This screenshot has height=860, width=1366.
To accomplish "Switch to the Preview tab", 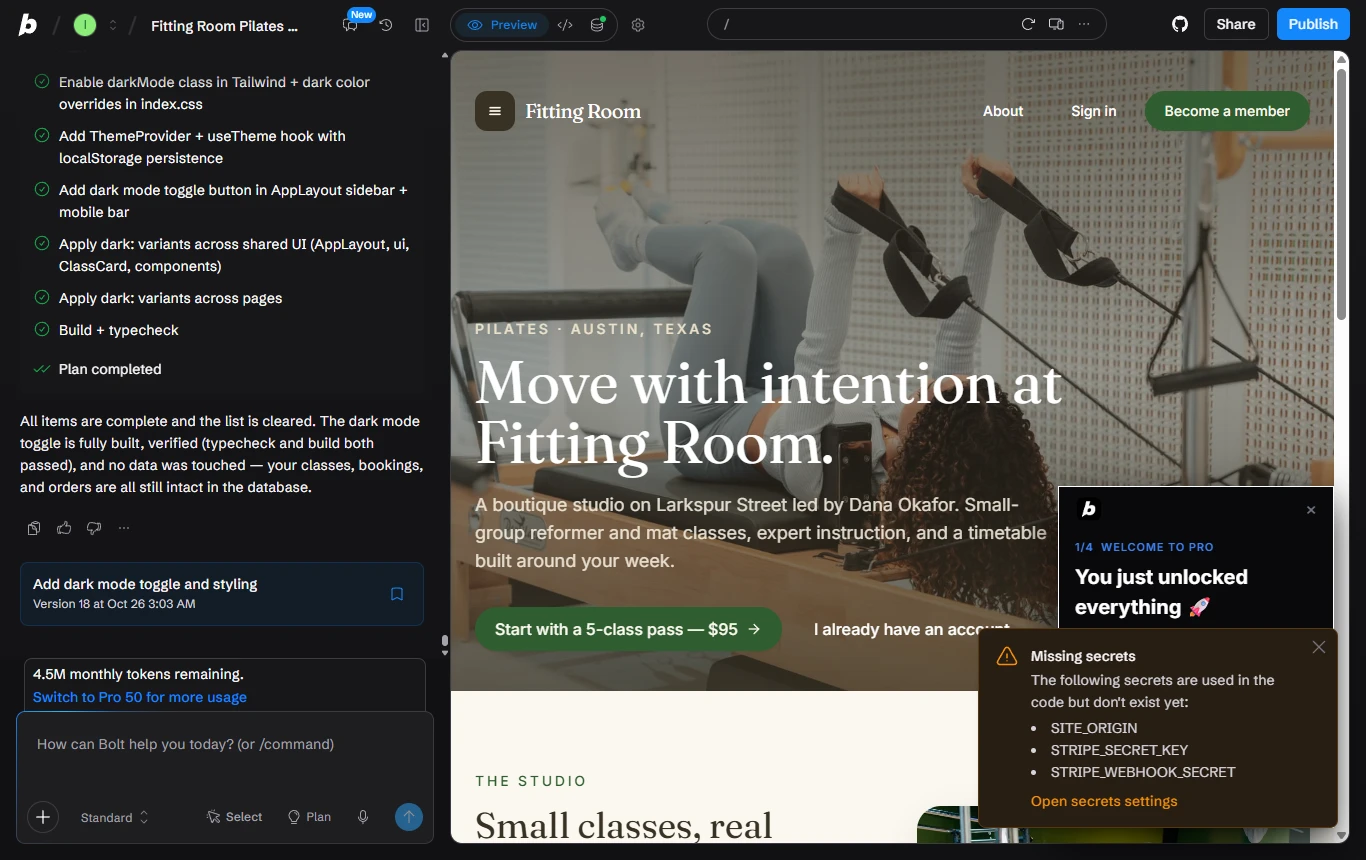I will [502, 25].
